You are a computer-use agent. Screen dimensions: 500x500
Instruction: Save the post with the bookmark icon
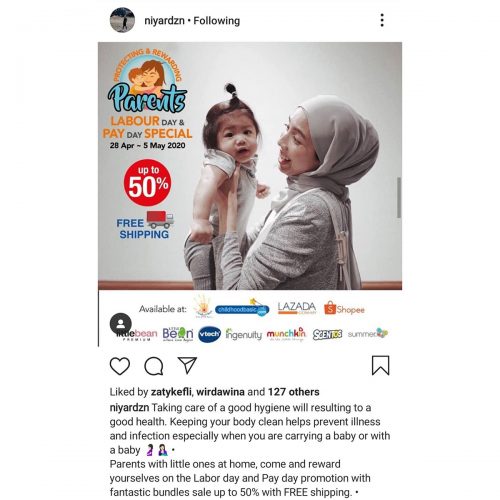point(380,365)
